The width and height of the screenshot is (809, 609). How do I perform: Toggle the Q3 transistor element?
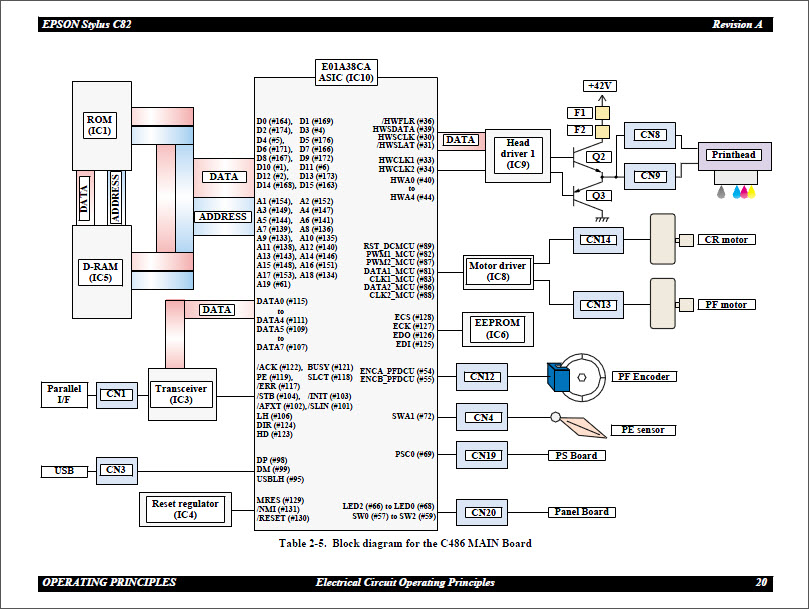pyautogui.click(x=598, y=196)
